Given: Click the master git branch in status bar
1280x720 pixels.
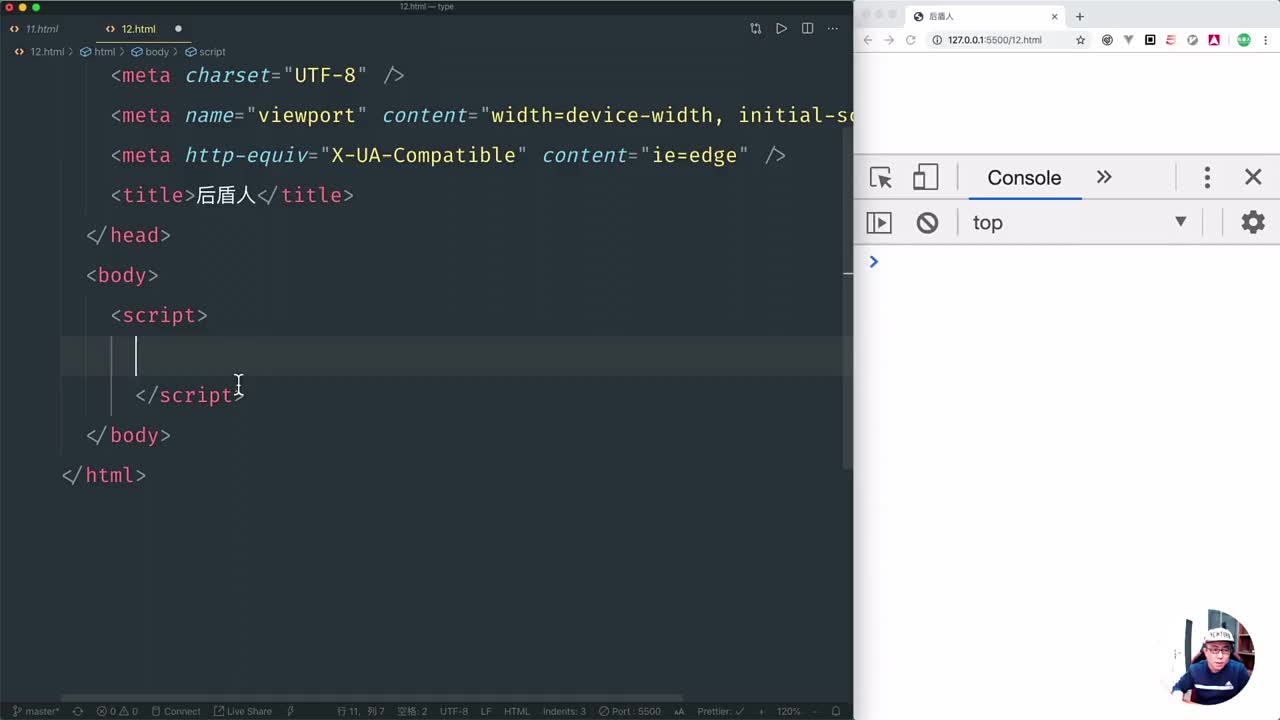Looking at the screenshot, I should (x=35, y=711).
